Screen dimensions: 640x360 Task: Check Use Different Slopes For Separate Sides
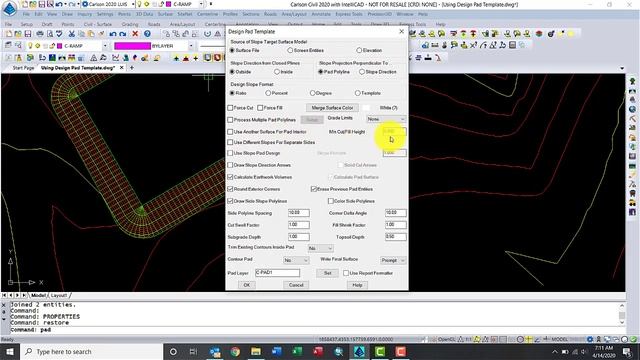click(230, 142)
